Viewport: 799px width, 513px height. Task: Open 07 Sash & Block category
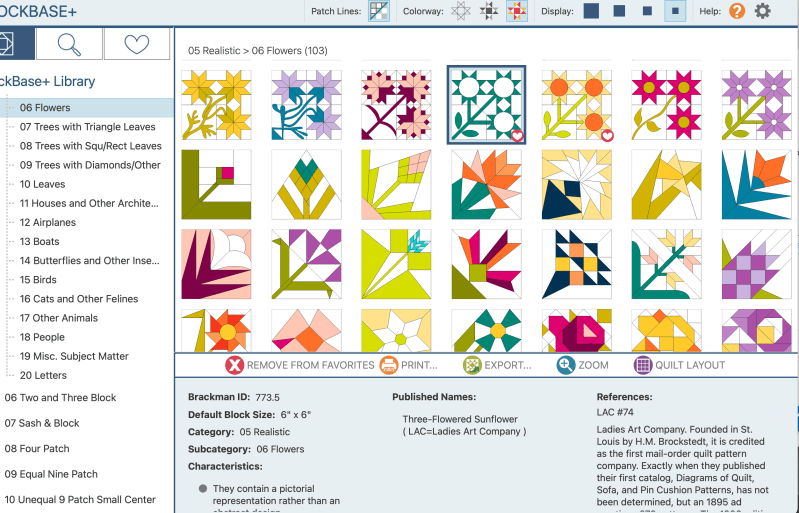coord(42,423)
